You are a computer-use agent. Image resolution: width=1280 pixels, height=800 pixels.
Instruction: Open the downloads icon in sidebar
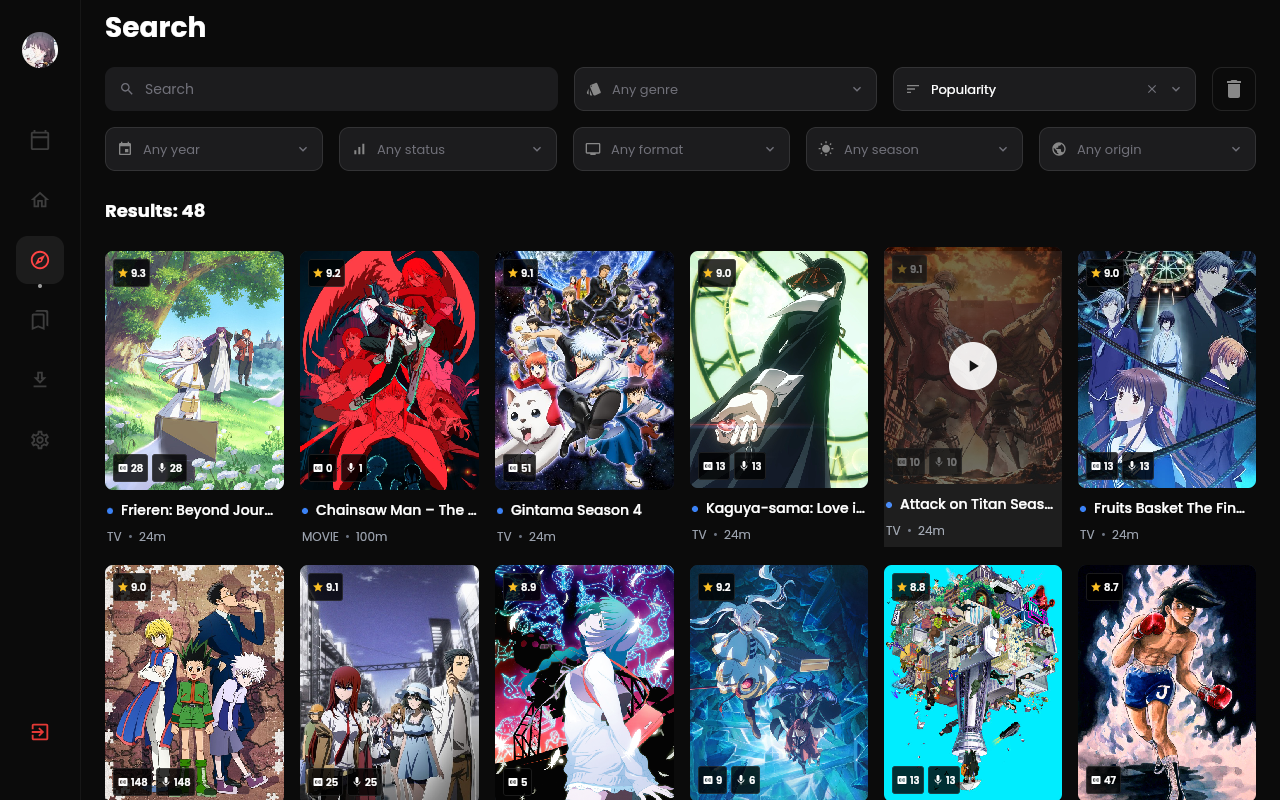coord(40,380)
